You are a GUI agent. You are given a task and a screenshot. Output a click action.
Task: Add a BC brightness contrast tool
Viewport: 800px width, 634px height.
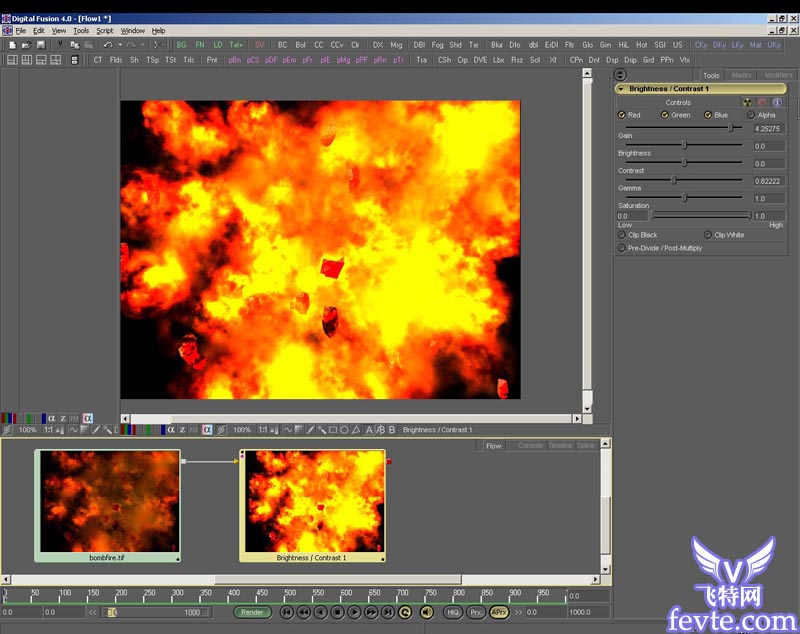coord(283,45)
